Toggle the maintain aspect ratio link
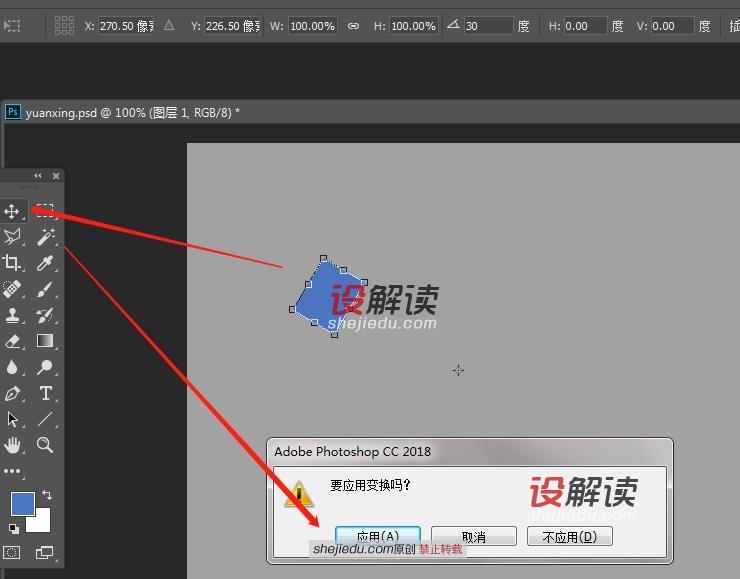 (x=353, y=26)
